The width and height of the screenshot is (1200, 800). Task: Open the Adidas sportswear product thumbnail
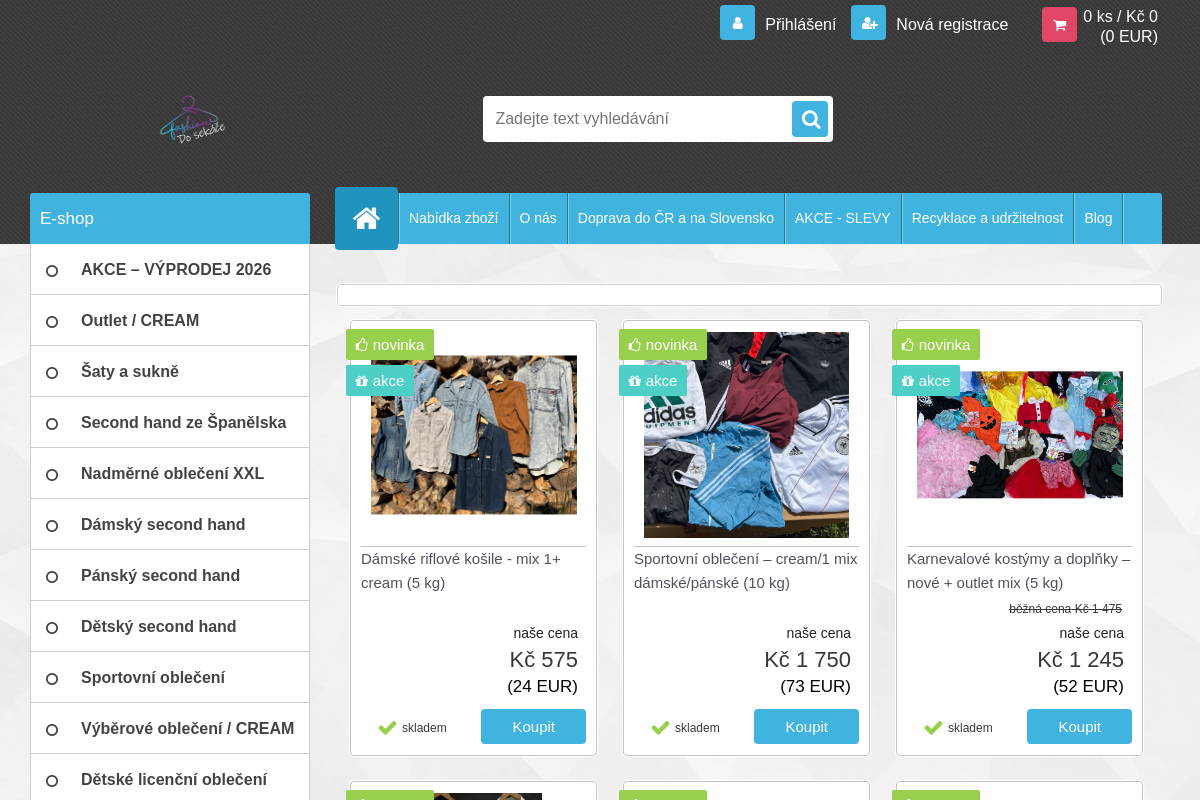tap(746, 435)
